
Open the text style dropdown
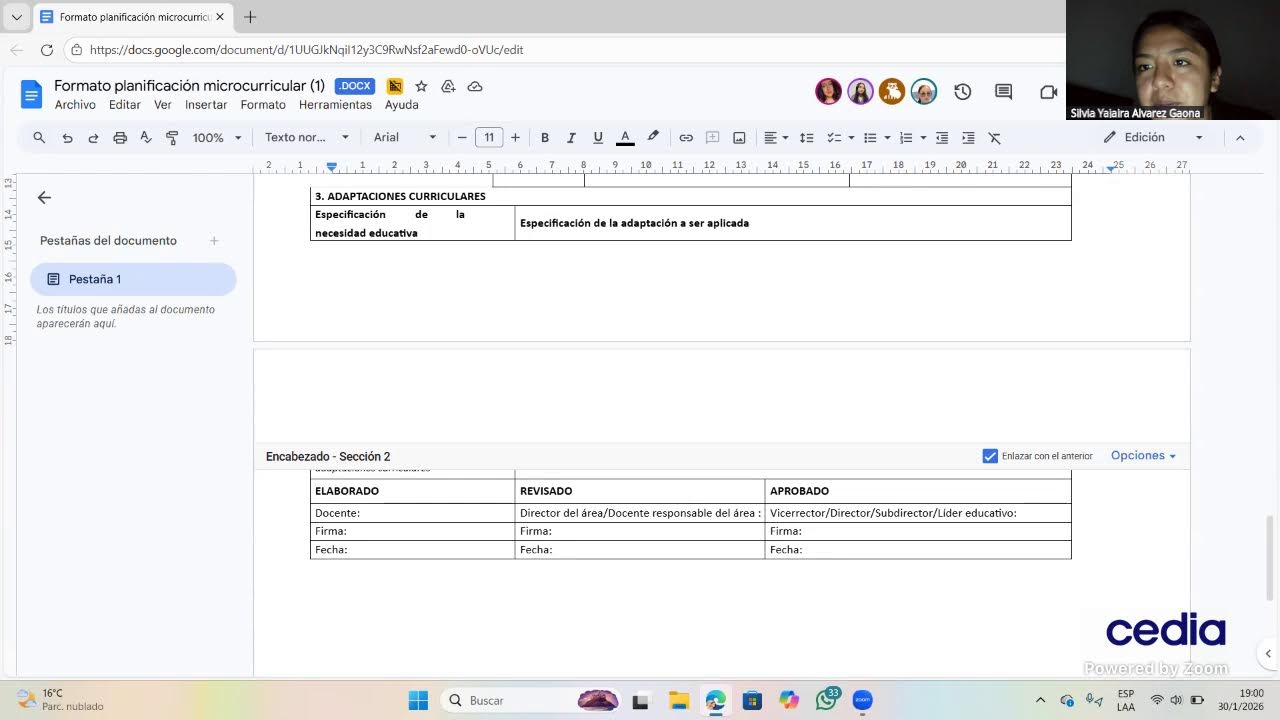click(x=307, y=138)
